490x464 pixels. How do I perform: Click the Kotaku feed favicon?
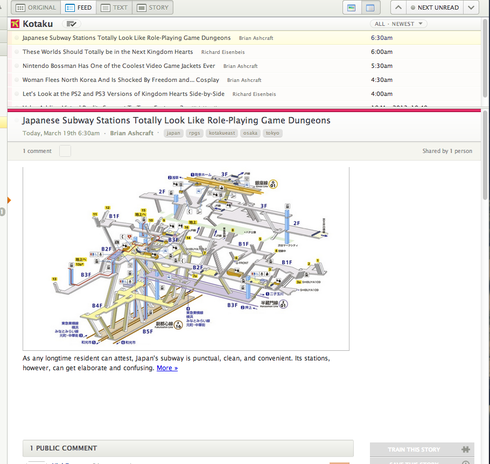tap(15, 24)
